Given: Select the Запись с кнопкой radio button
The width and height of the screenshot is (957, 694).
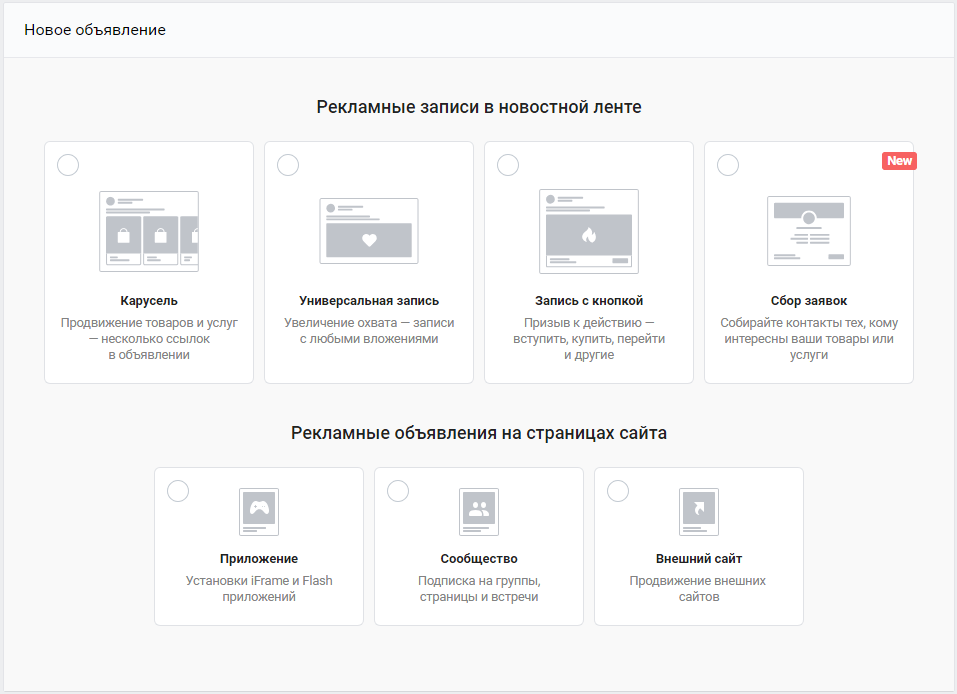Looking at the screenshot, I should [508, 165].
